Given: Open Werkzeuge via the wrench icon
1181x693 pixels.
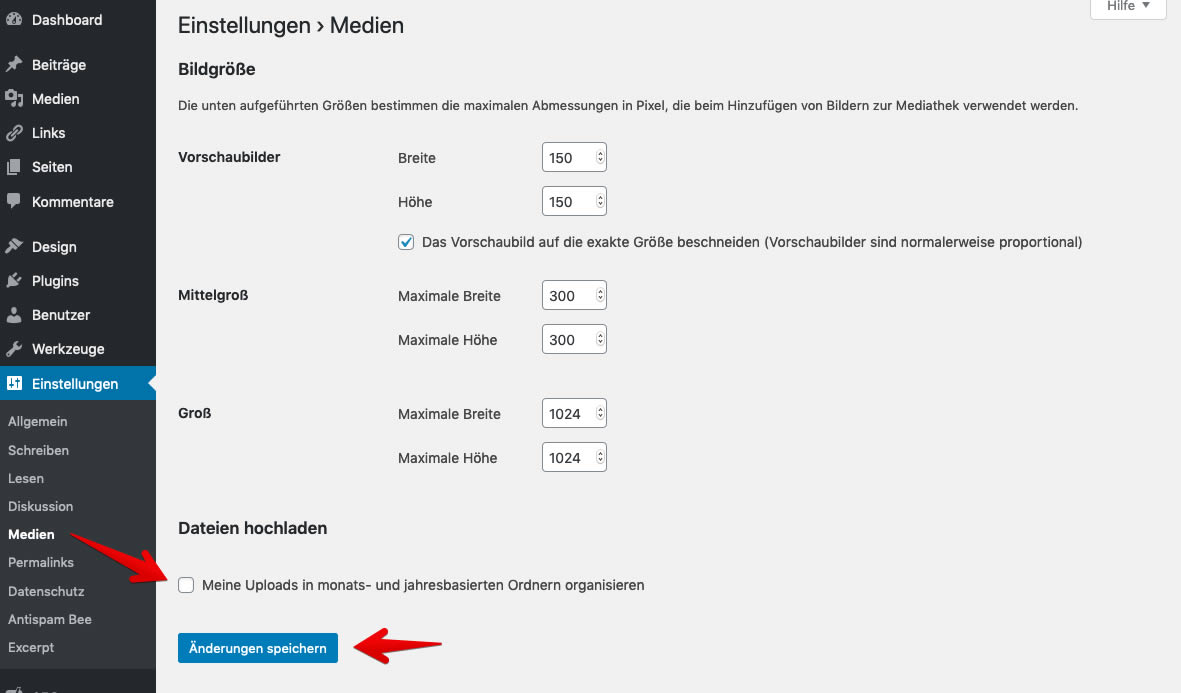Looking at the screenshot, I should [x=15, y=348].
